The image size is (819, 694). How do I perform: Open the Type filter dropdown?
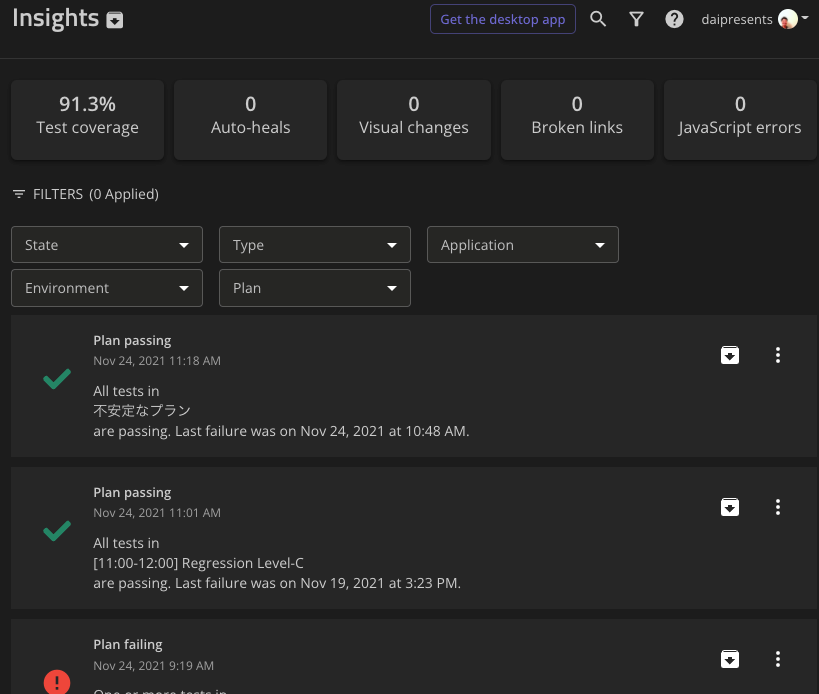click(315, 245)
